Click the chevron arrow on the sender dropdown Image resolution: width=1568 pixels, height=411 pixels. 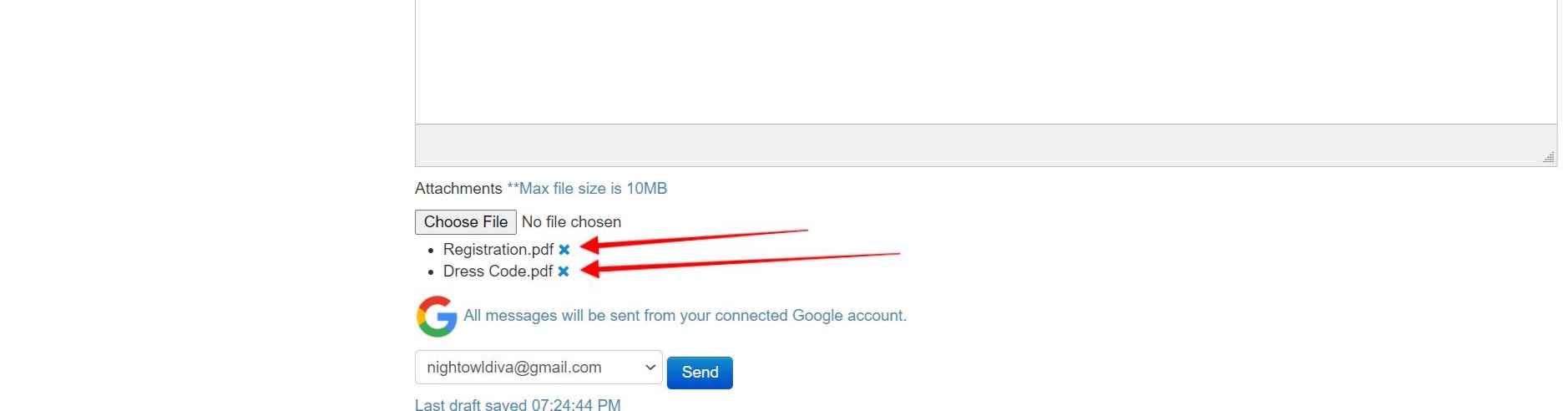650,368
